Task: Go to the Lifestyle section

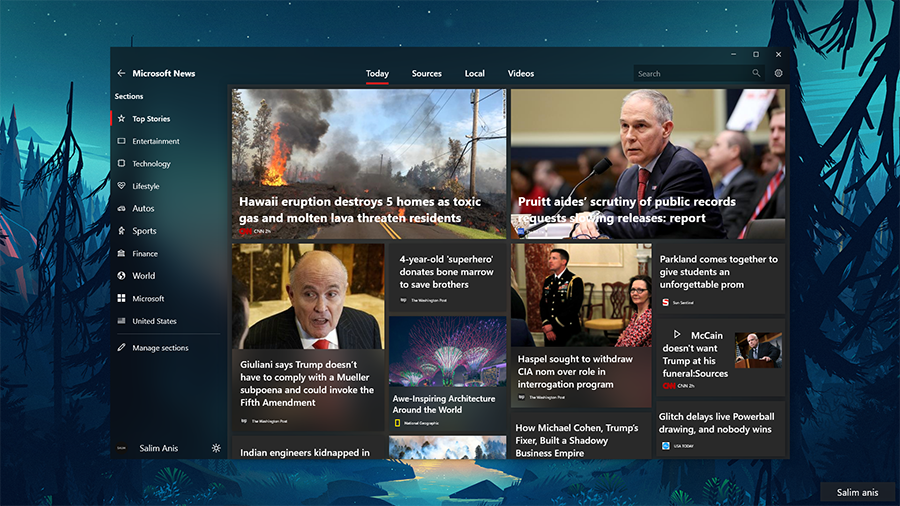Action: 146,186
